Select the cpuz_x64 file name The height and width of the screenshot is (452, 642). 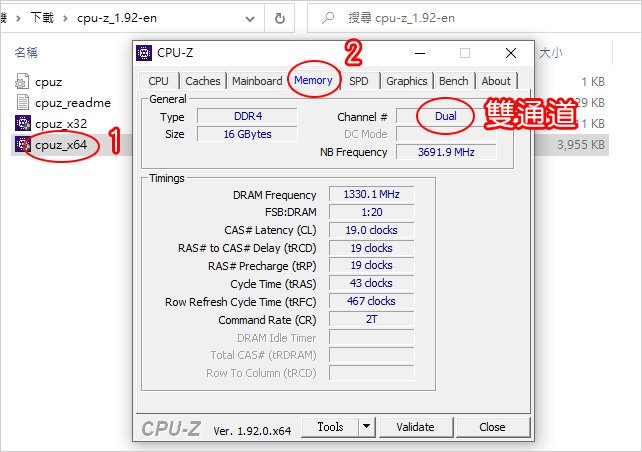click(x=61, y=145)
